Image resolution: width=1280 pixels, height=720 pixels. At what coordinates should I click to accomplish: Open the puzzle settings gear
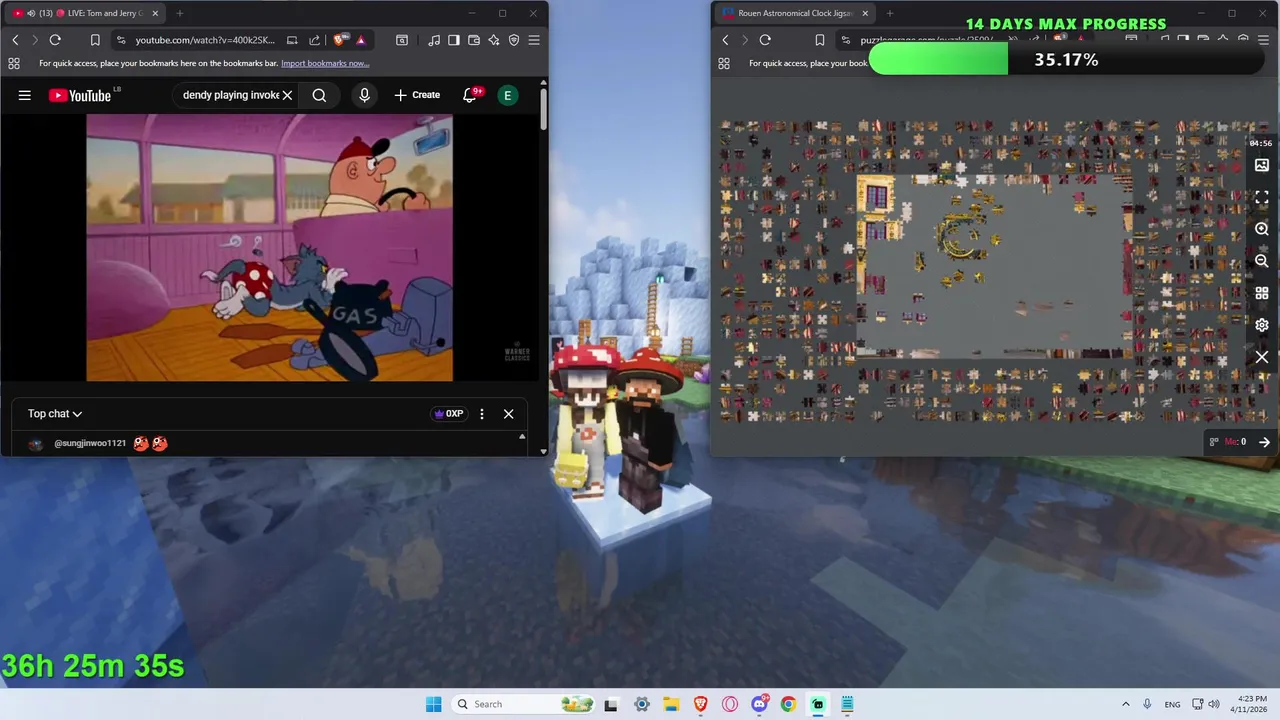point(1262,325)
